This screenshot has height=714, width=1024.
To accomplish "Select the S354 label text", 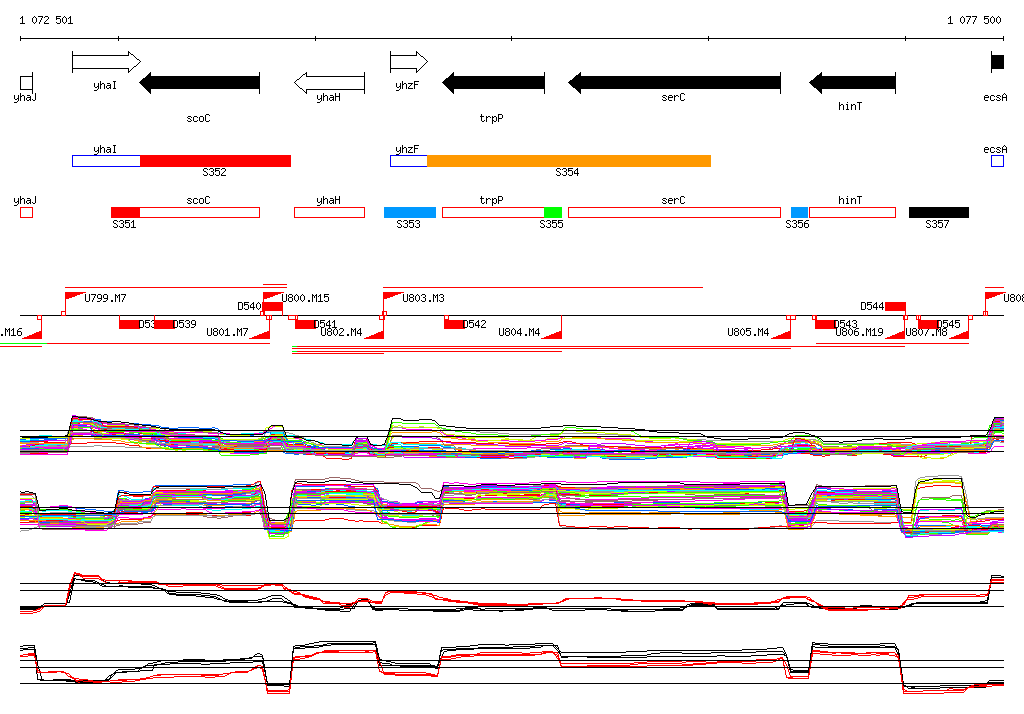I will click(x=567, y=172).
